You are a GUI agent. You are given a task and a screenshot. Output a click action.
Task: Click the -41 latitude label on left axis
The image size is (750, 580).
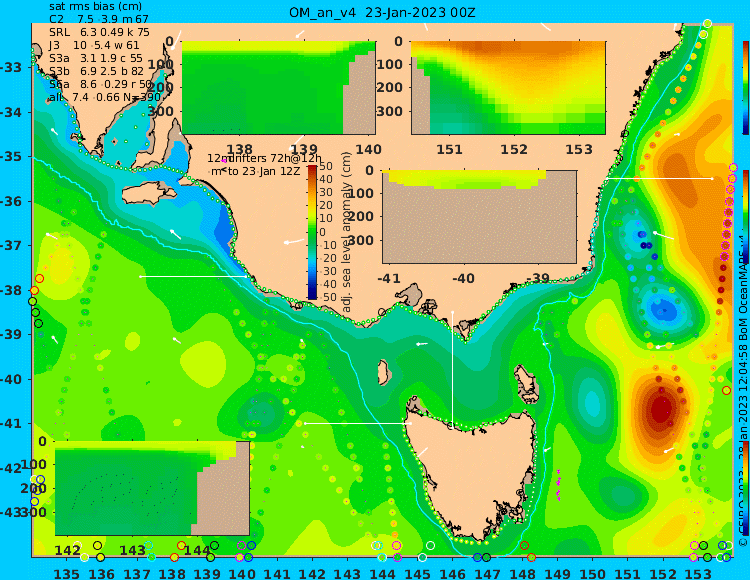(x=11, y=423)
